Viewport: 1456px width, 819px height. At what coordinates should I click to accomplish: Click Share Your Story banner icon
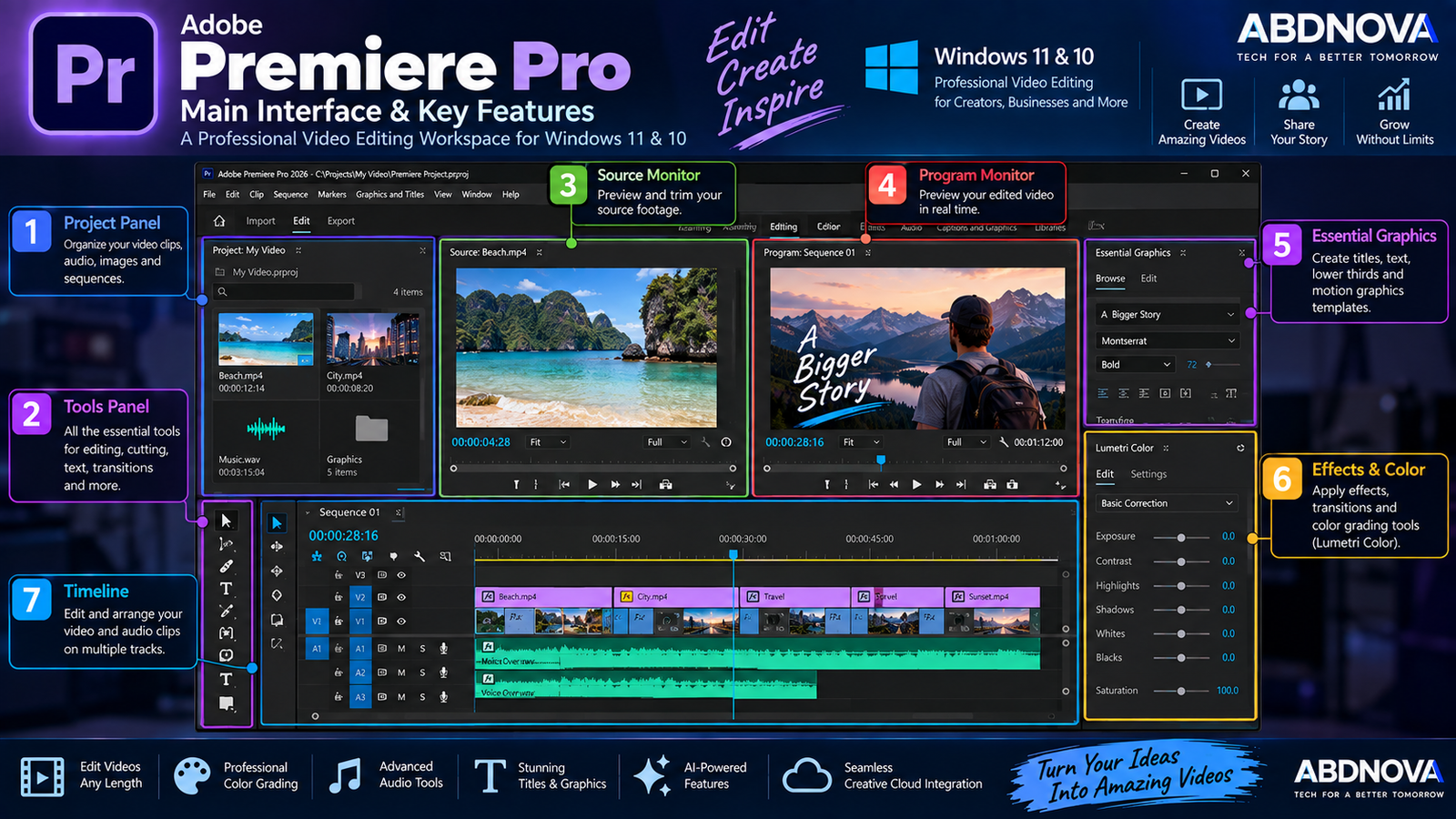click(1299, 95)
